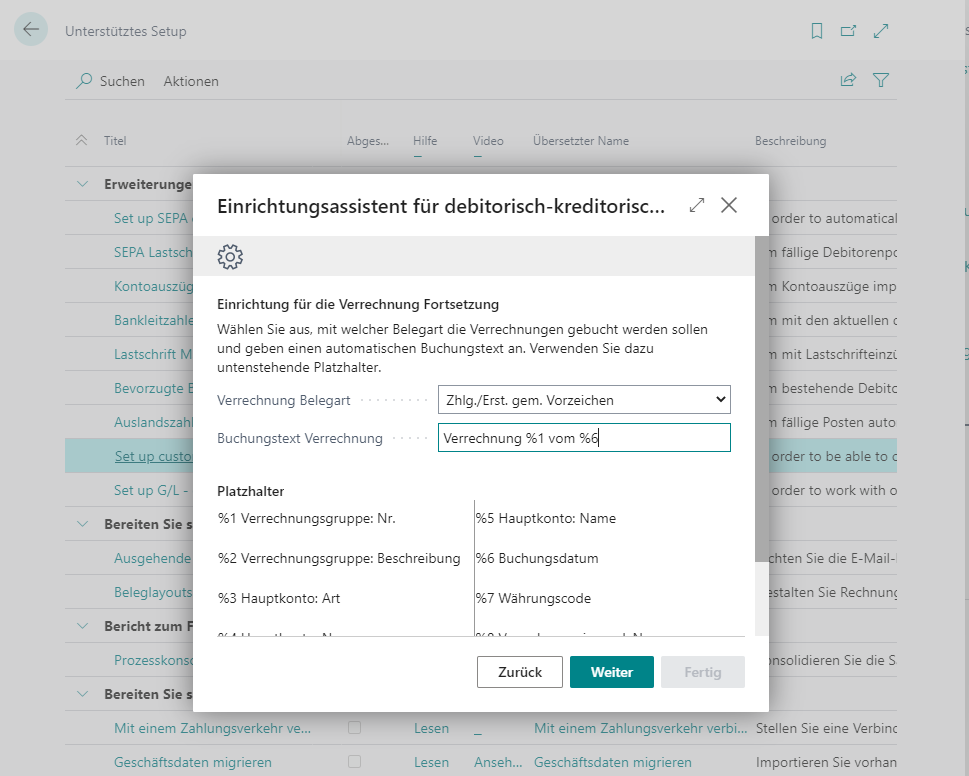Sort by Übersetzter Name column header
The width and height of the screenshot is (969, 776).
[x=581, y=141]
